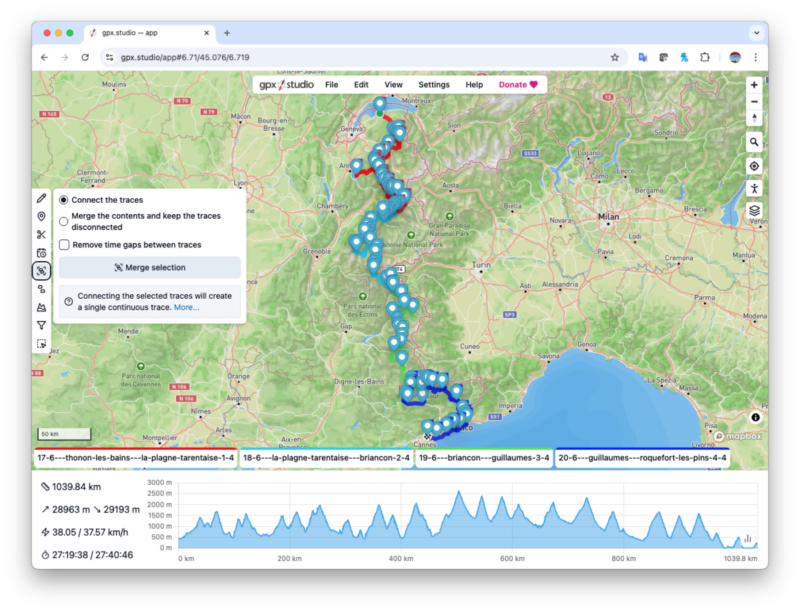Select the filter funnel tool
Image resolution: width=800 pixels, height=611 pixels.
pyautogui.click(x=41, y=325)
